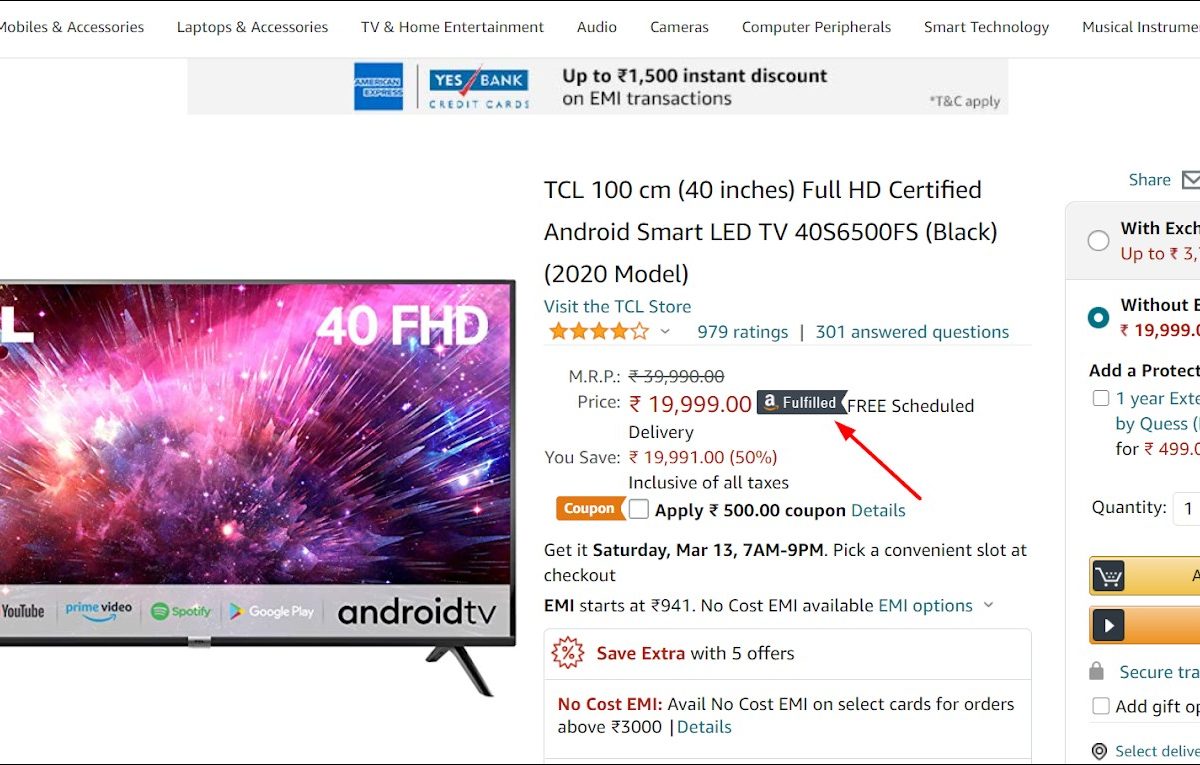Image resolution: width=1200 pixels, height=765 pixels.
Task: Click the orange Coupon tag badge
Action: point(589,509)
